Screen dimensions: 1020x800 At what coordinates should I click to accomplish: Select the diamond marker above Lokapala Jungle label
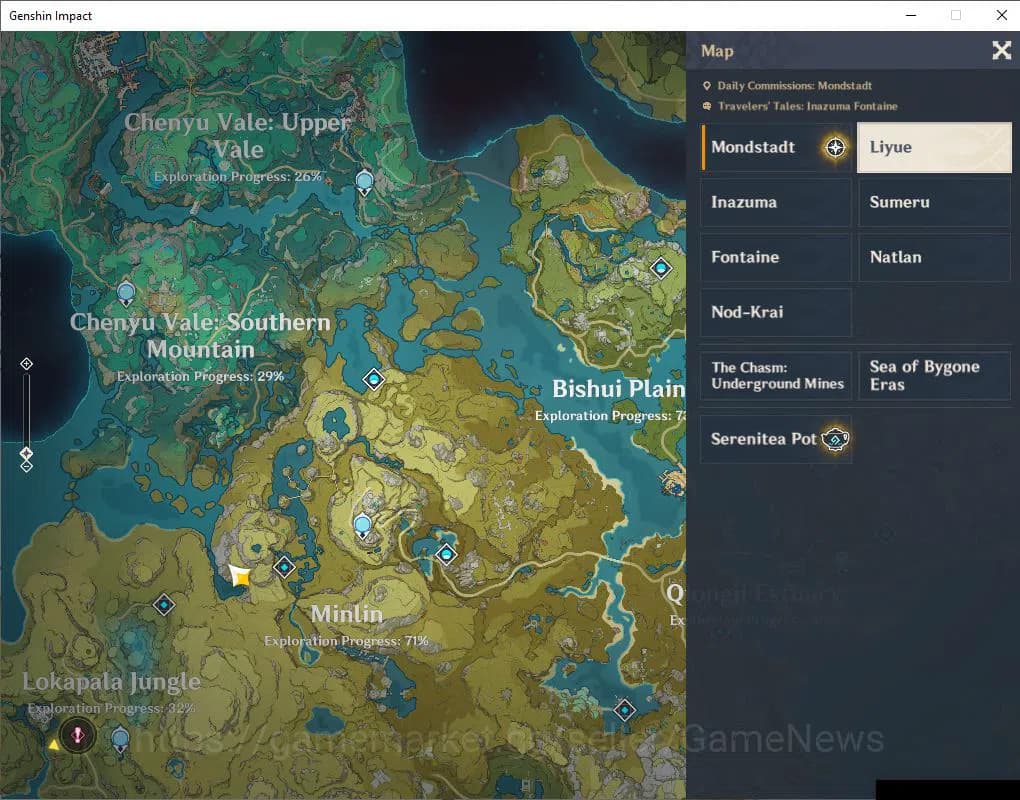(x=164, y=605)
